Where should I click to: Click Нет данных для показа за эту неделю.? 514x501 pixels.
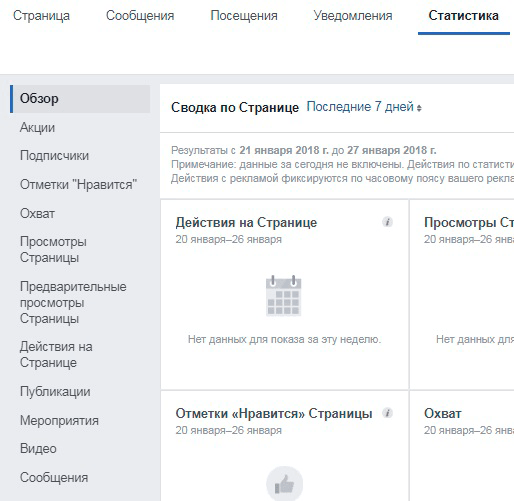pos(284,339)
